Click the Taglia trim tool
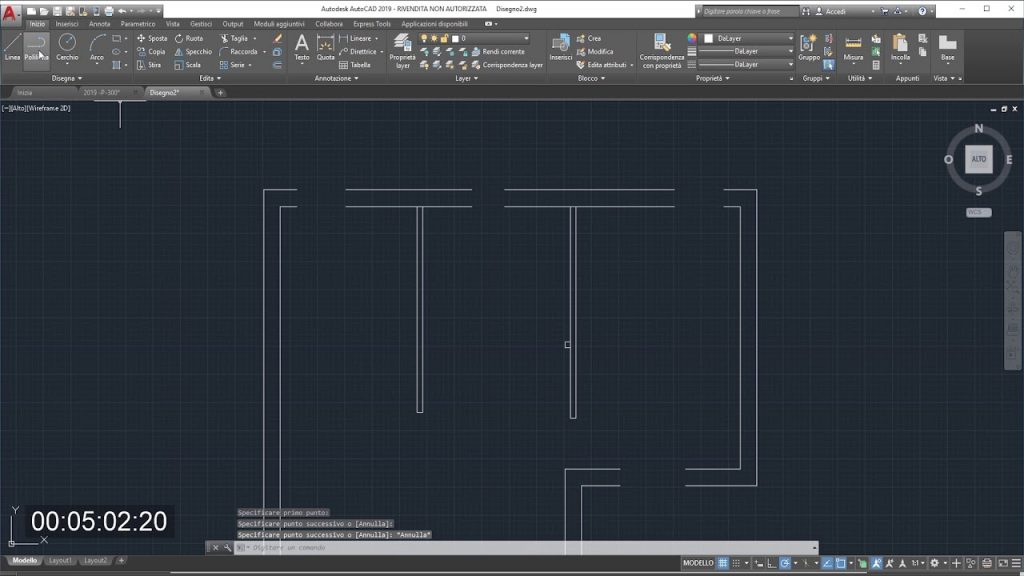 234,39
